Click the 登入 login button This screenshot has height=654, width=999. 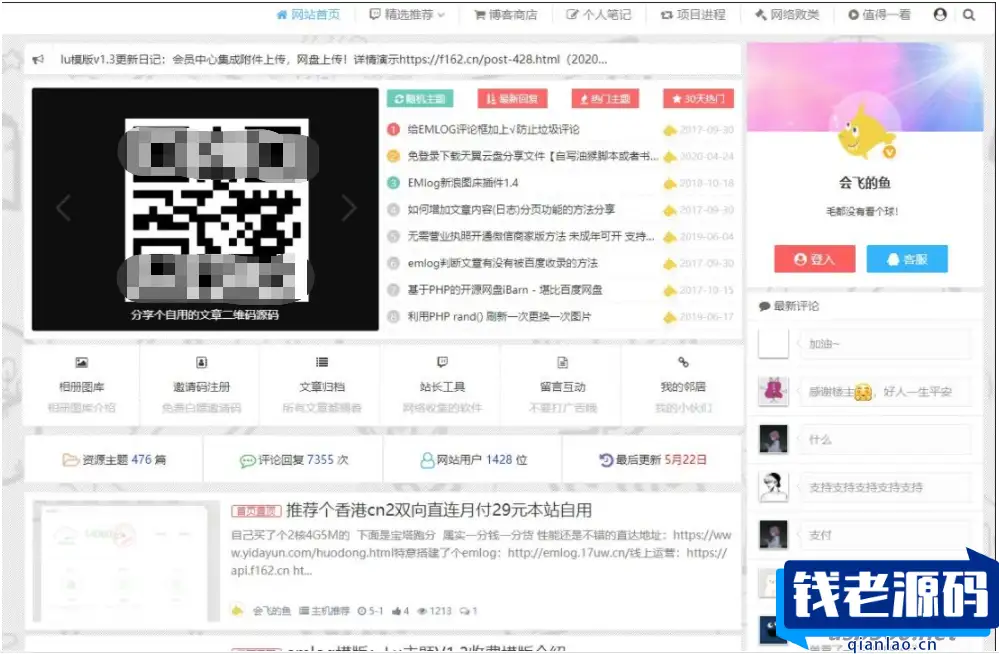(814, 259)
